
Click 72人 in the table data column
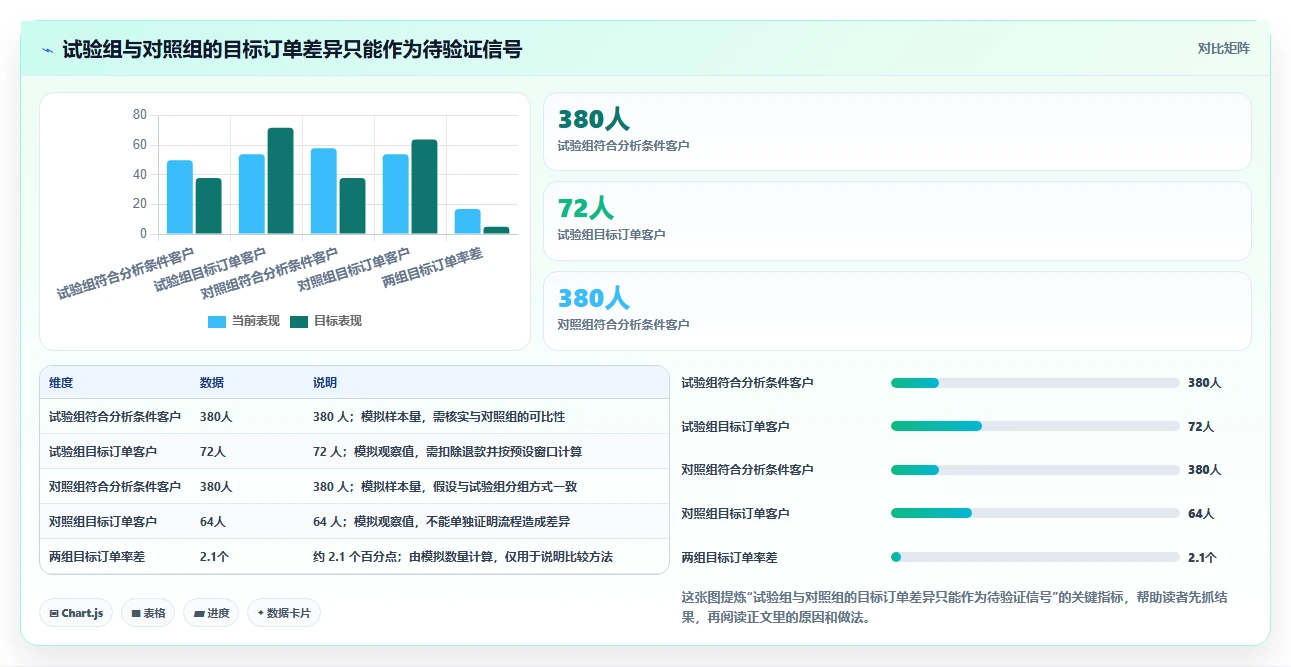213,452
